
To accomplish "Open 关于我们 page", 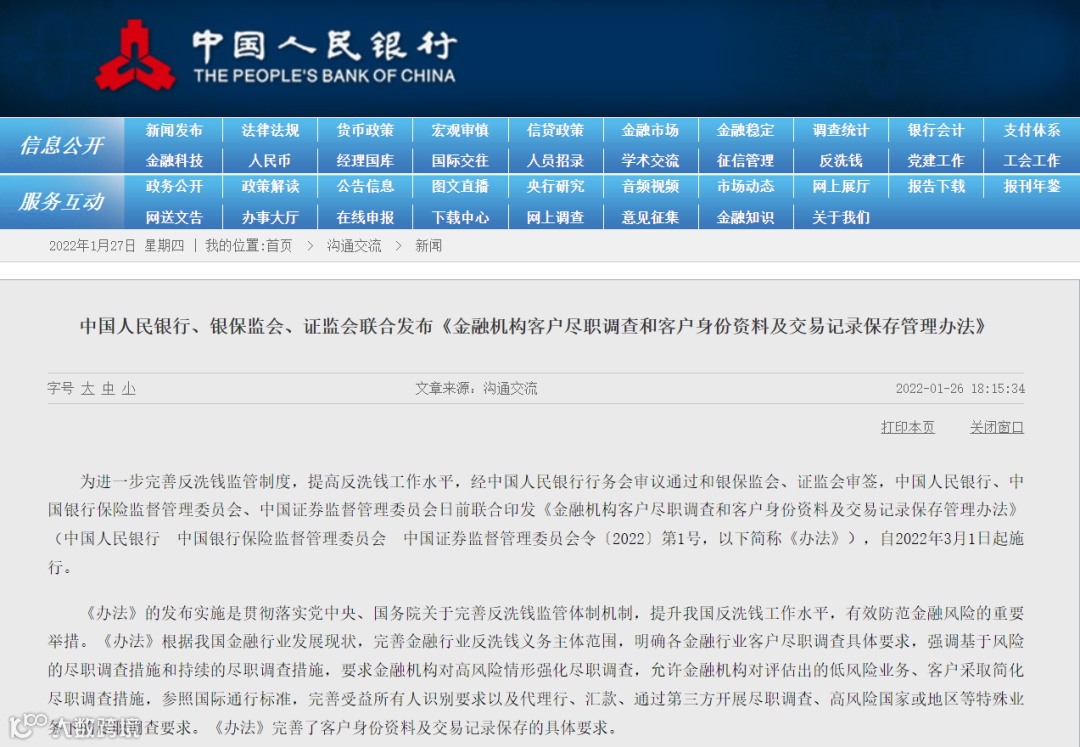I will pyautogui.click(x=841, y=218).
